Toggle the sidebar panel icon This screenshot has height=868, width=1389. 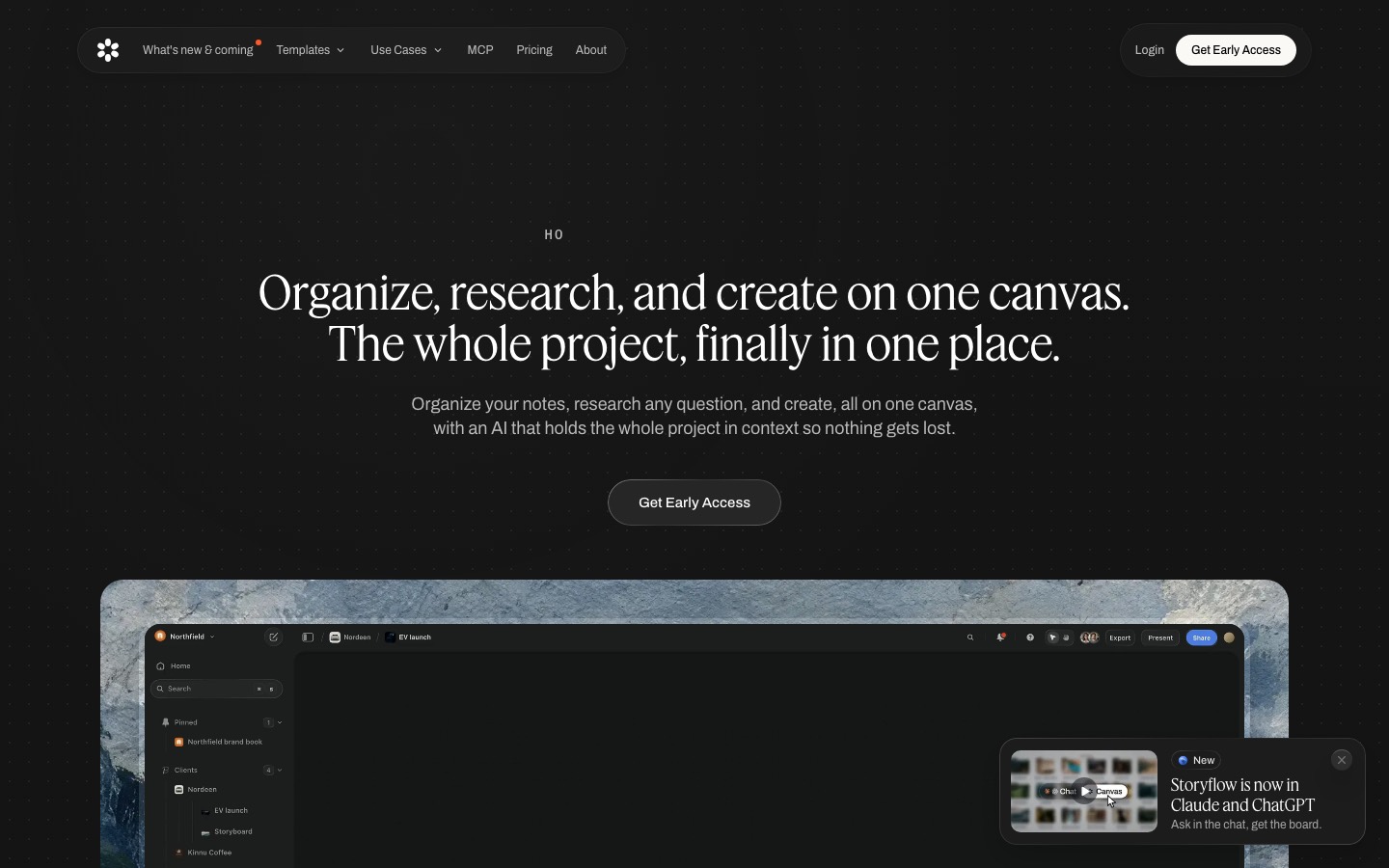click(308, 637)
